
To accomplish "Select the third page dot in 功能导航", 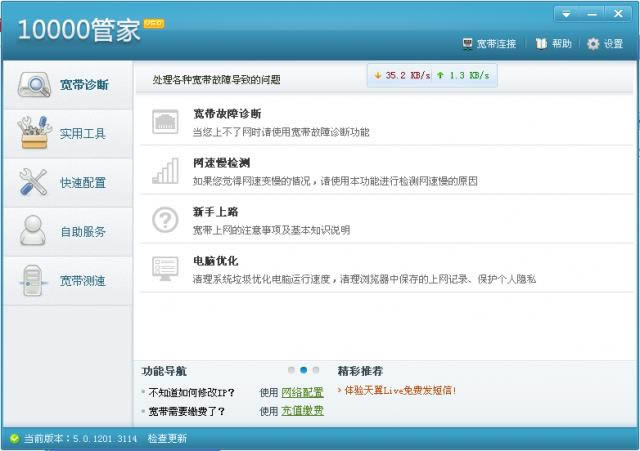I will click(316, 370).
